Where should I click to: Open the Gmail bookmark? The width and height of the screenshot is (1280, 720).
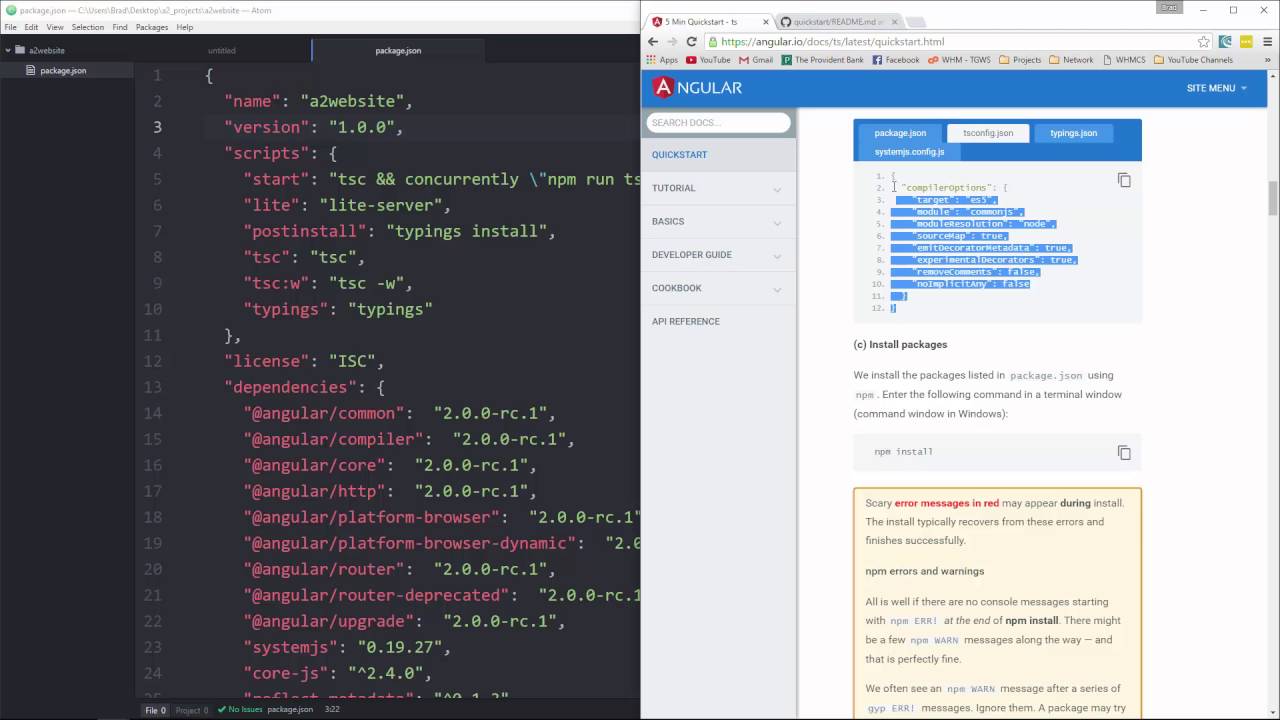pyautogui.click(x=756, y=60)
